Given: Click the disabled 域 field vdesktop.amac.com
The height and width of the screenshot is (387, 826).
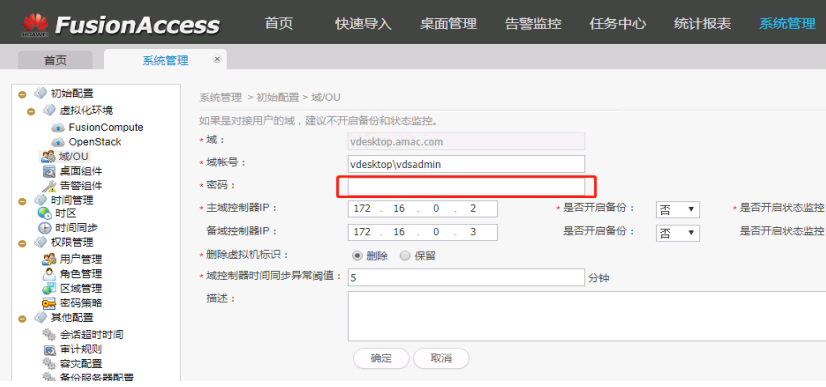Looking at the screenshot, I should point(466,141).
